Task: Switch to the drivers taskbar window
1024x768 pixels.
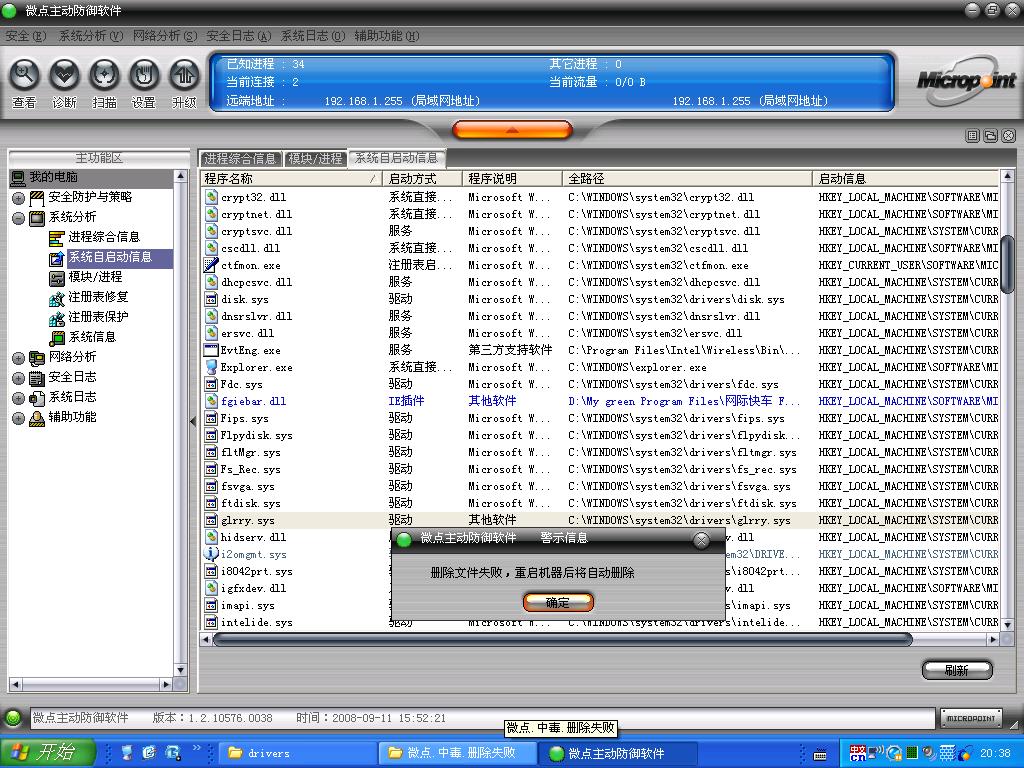Action: point(298,753)
